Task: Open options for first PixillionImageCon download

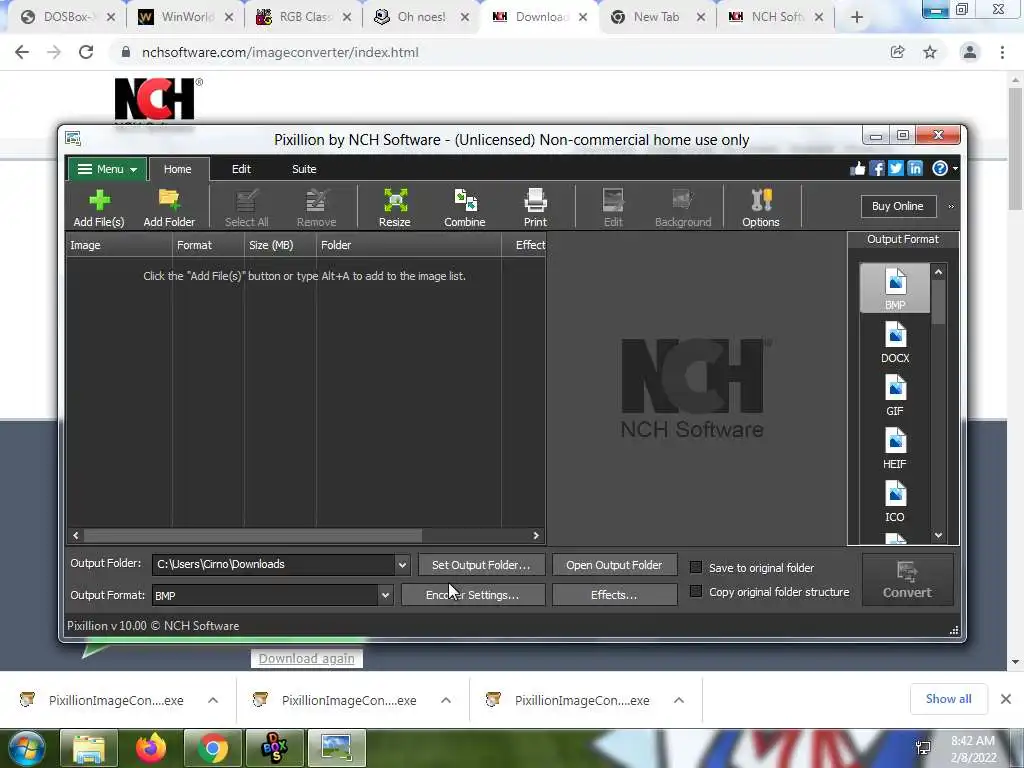Action: pyautogui.click(x=213, y=700)
